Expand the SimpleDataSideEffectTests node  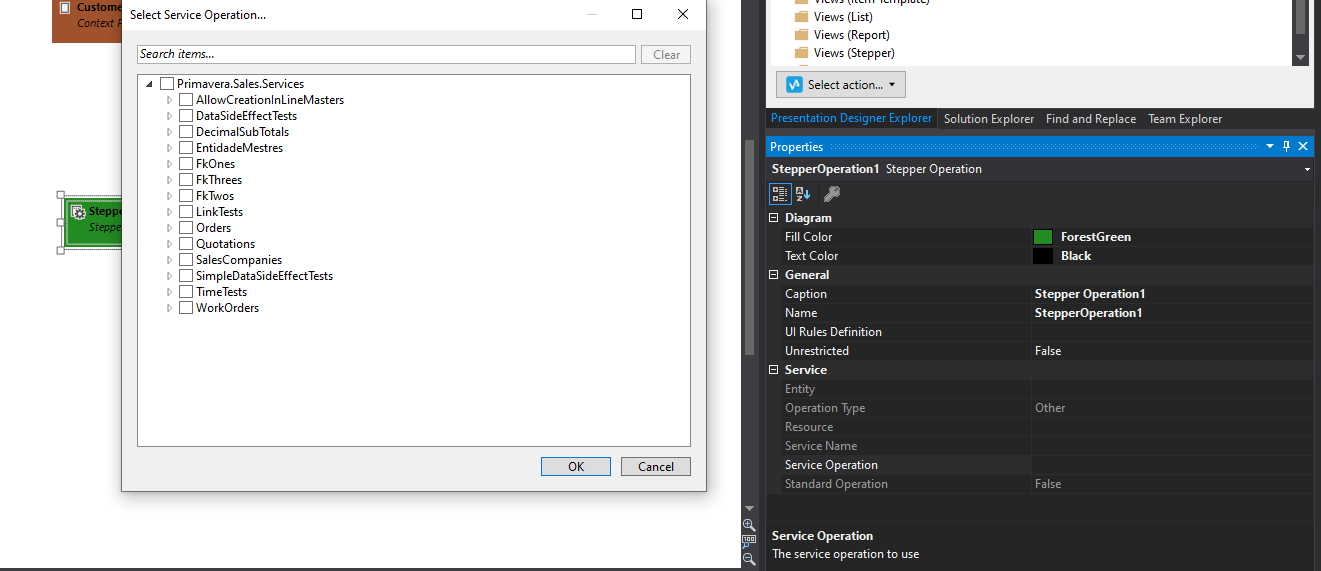(169, 276)
